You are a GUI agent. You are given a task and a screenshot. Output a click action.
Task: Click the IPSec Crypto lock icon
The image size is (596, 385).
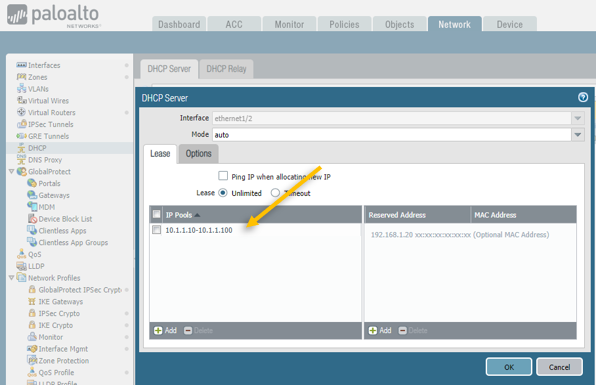click(32, 313)
